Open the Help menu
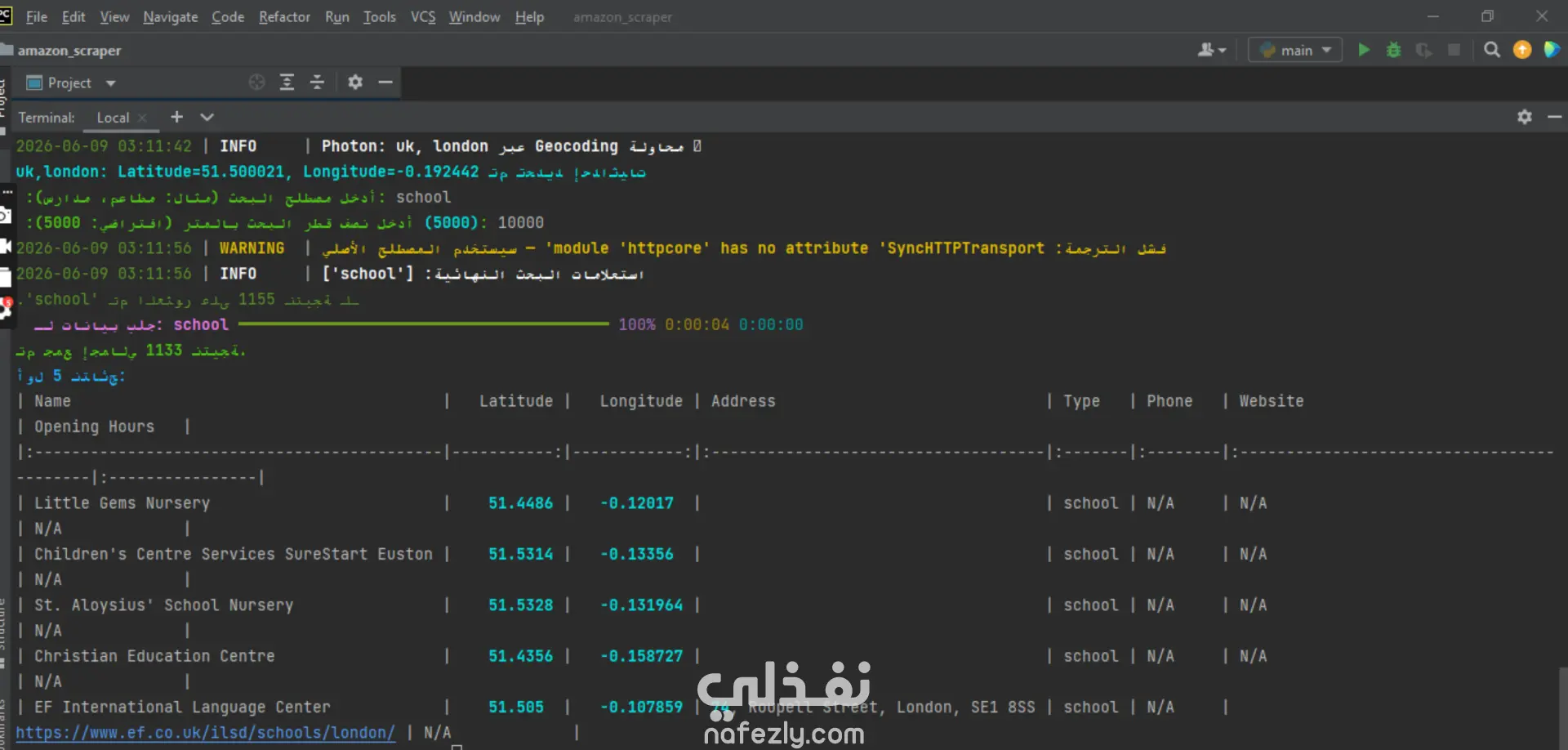Viewport: 1568px width, 750px height. pyautogui.click(x=529, y=16)
